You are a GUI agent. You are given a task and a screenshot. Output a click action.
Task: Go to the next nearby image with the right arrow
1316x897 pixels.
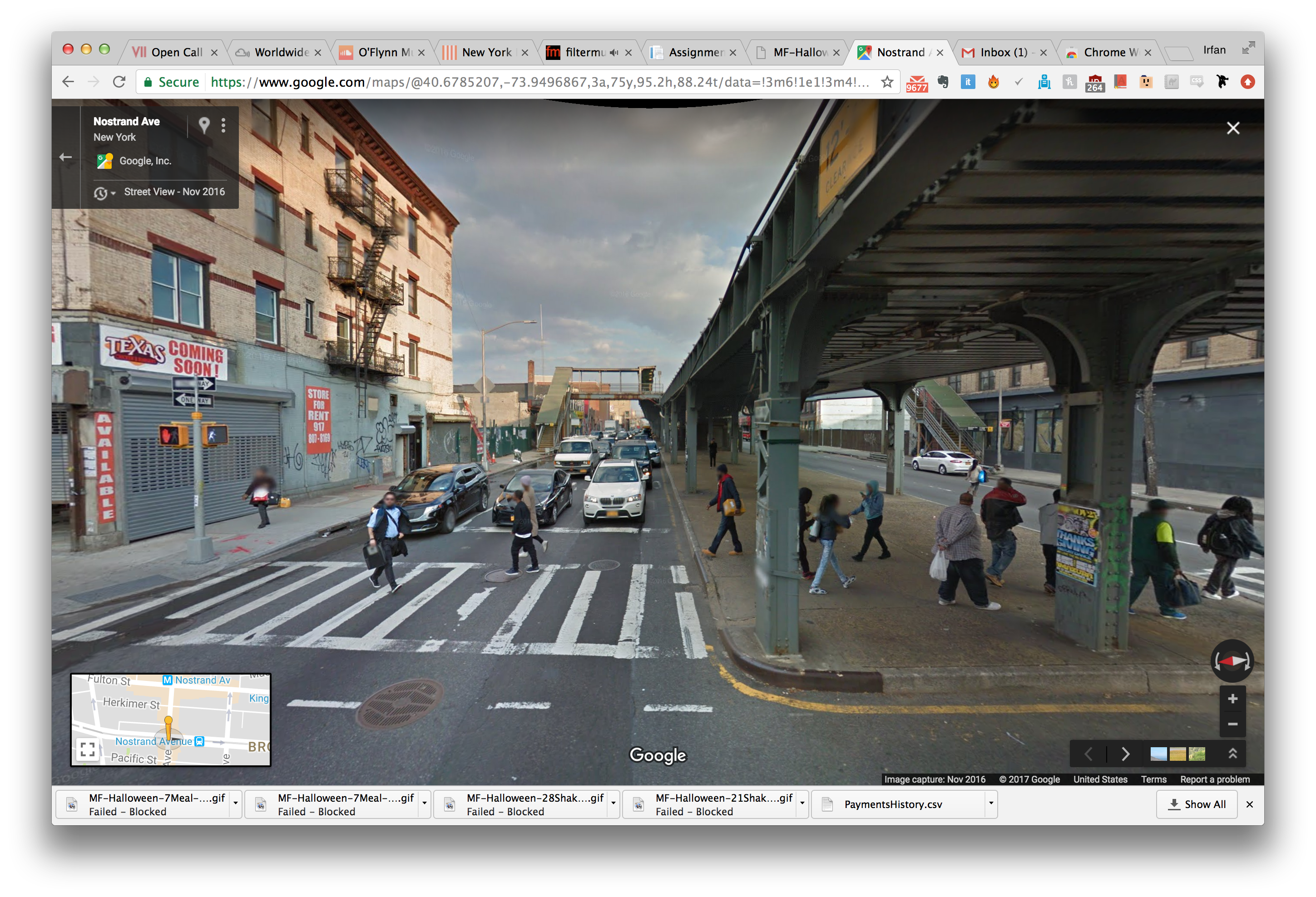click(1125, 754)
